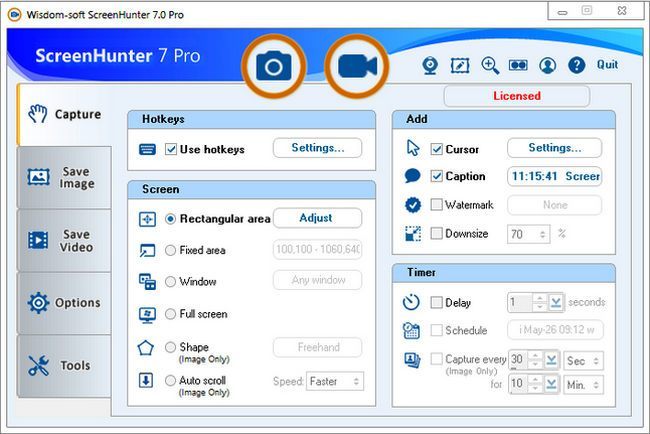Viewport: 650px width, 434px height.
Task: Select the Shape radio button
Action: (170, 347)
